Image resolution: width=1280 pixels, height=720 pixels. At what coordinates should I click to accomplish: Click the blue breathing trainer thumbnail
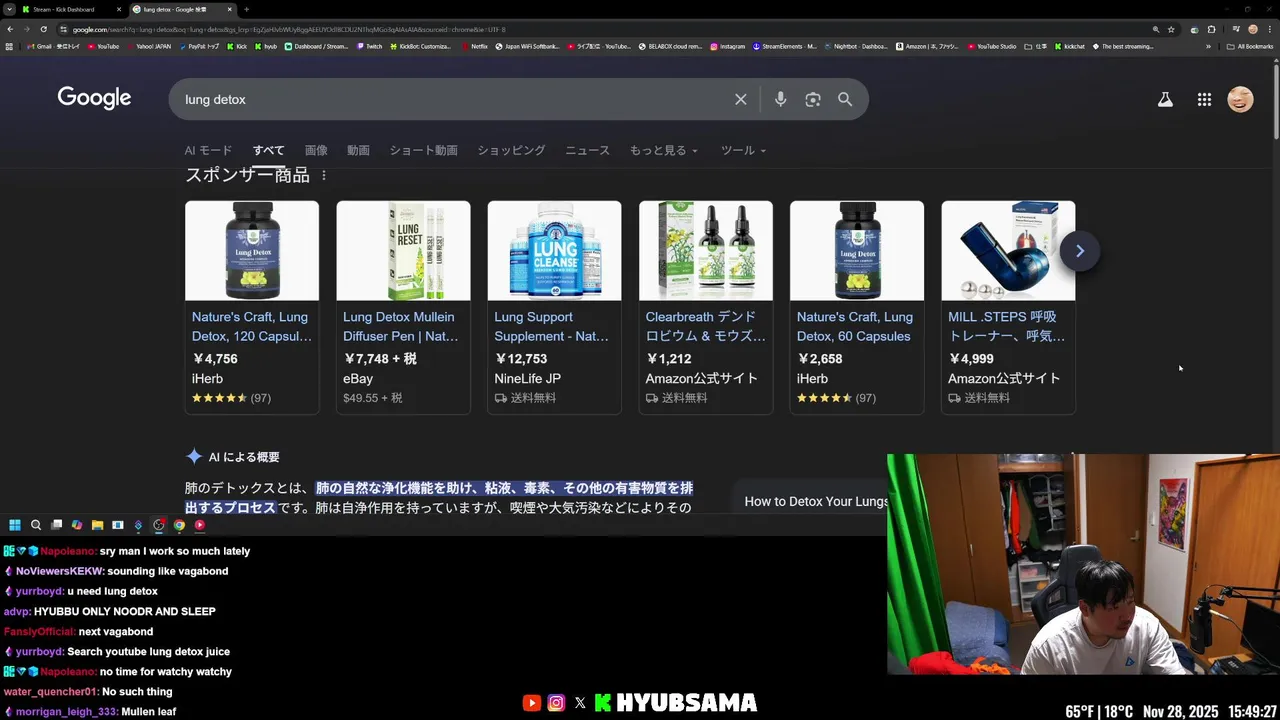[x=1008, y=250]
